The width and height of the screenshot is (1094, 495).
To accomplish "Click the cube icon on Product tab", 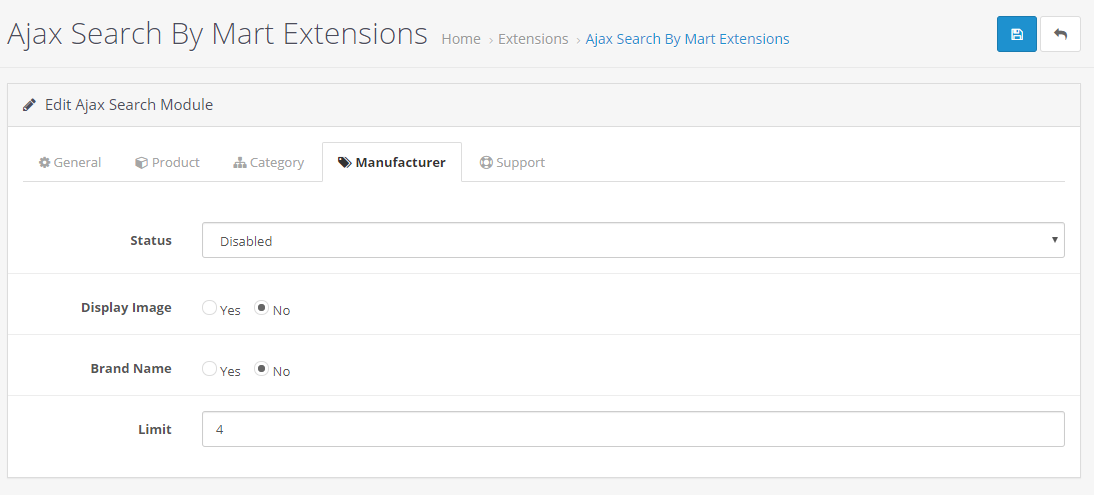I will (141, 162).
